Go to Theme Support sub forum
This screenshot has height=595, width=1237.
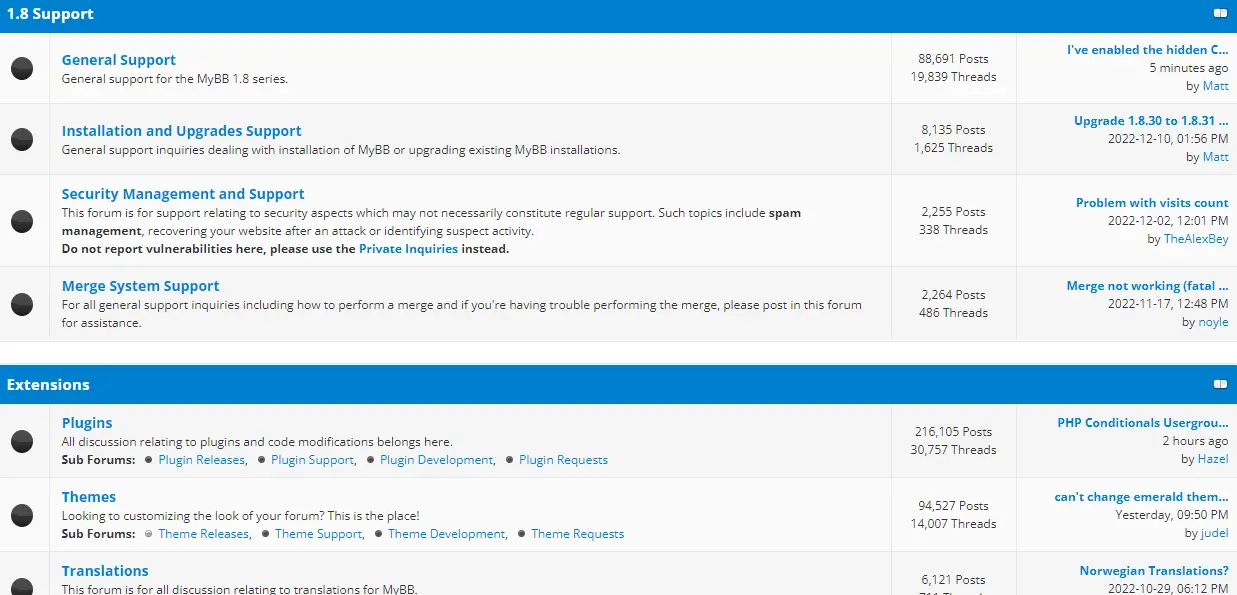(x=318, y=534)
